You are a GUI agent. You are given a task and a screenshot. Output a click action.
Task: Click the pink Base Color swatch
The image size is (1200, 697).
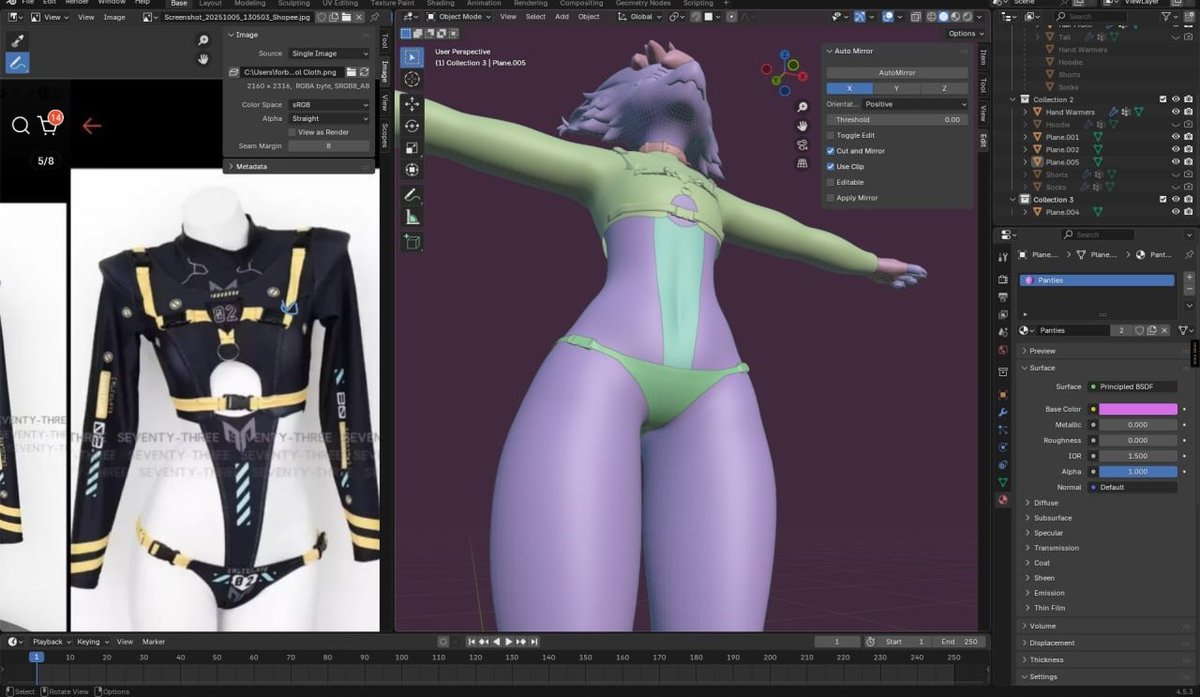(1138, 409)
